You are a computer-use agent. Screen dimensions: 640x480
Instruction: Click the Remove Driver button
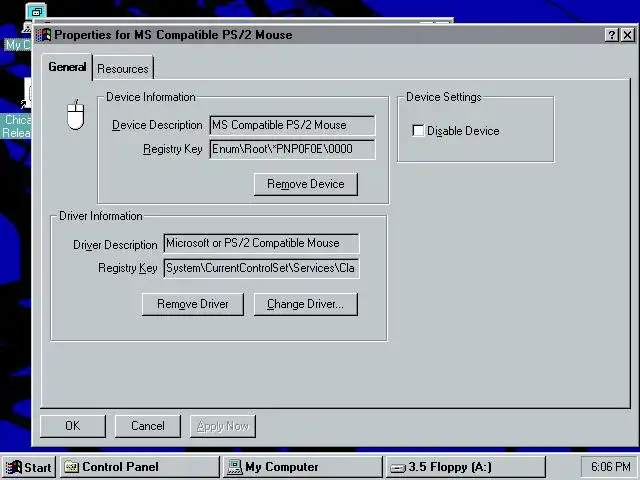pyautogui.click(x=193, y=304)
